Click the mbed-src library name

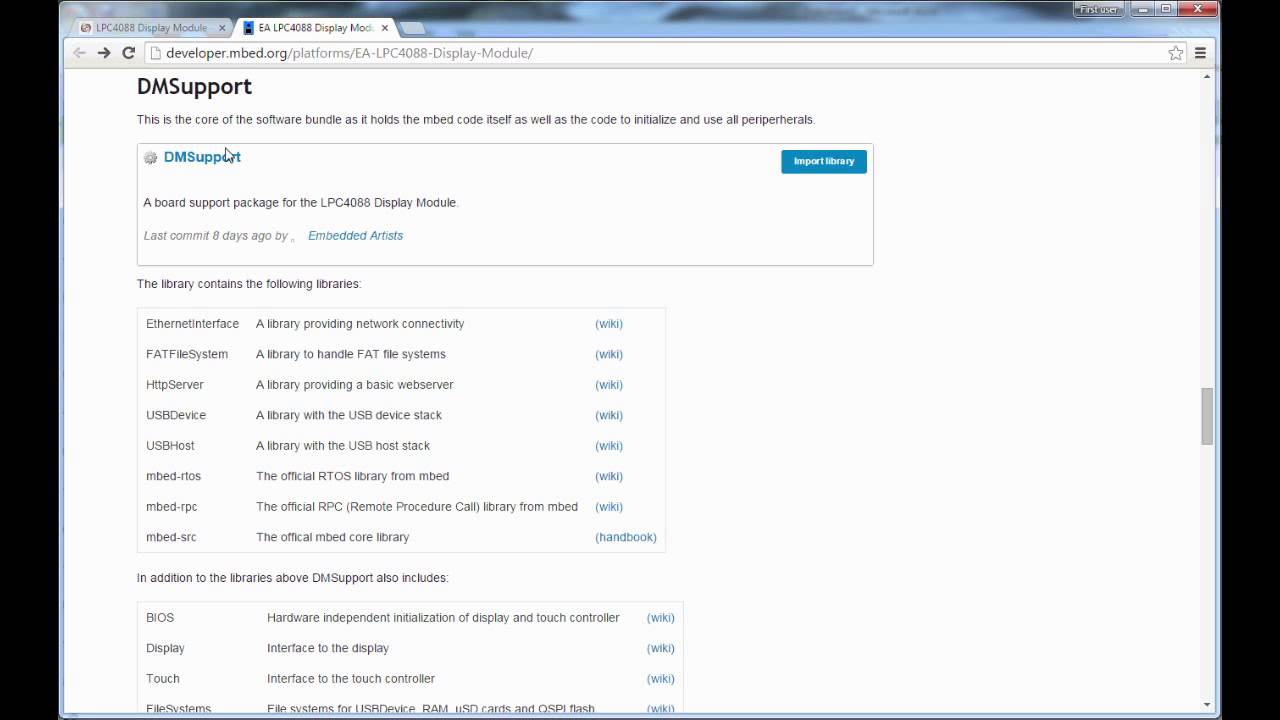(171, 537)
